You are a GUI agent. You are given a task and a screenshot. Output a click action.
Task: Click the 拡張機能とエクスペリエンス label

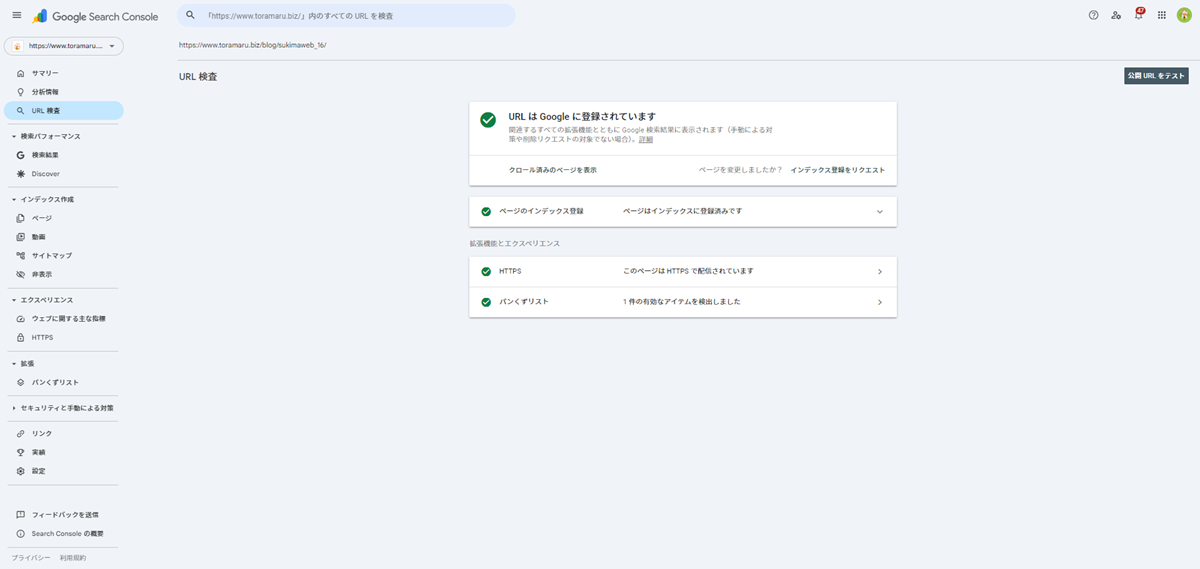(x=514, y=243)
